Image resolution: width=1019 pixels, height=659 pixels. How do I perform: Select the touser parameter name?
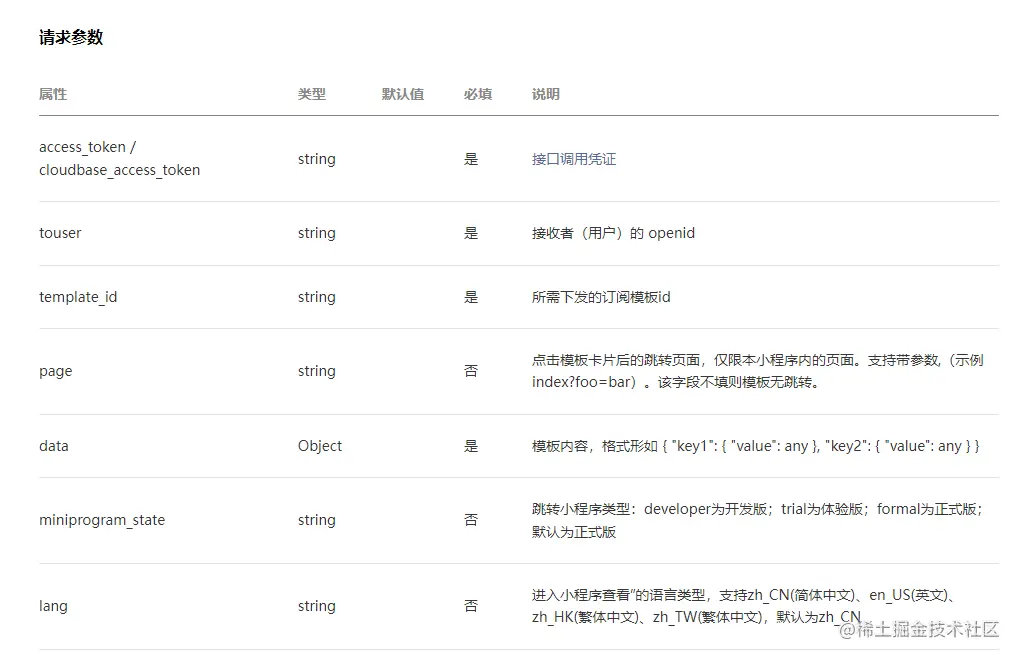click(60, 233)
